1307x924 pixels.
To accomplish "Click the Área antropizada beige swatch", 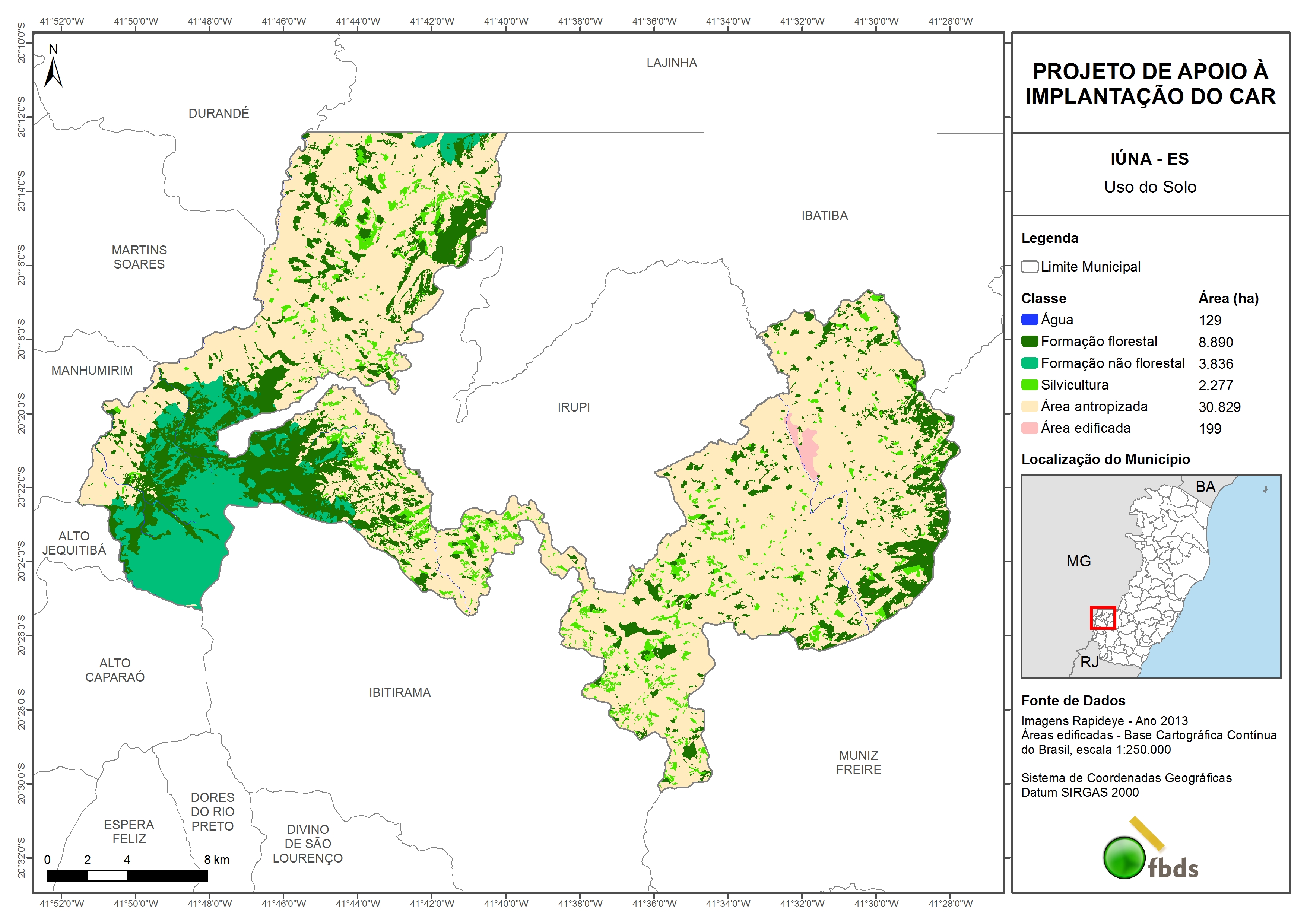I will (x=1029, y=406).
